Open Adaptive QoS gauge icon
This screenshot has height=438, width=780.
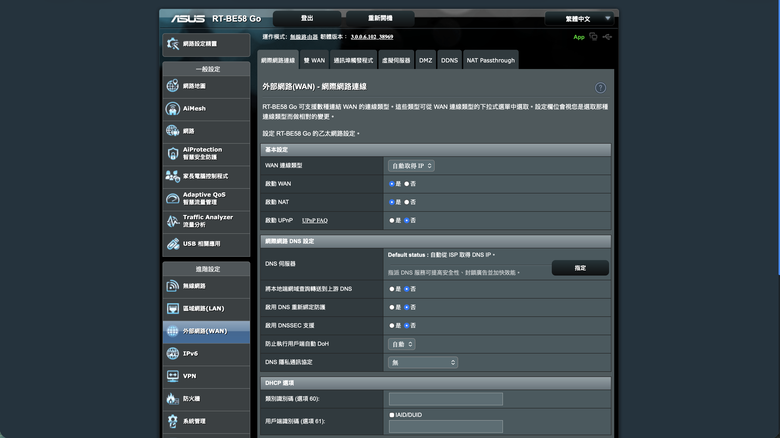point(173,199)
